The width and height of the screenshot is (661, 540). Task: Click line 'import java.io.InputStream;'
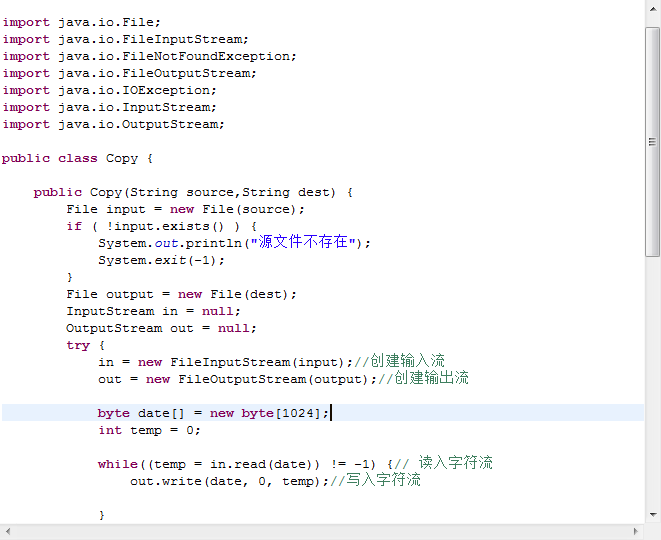coord(110,107)
